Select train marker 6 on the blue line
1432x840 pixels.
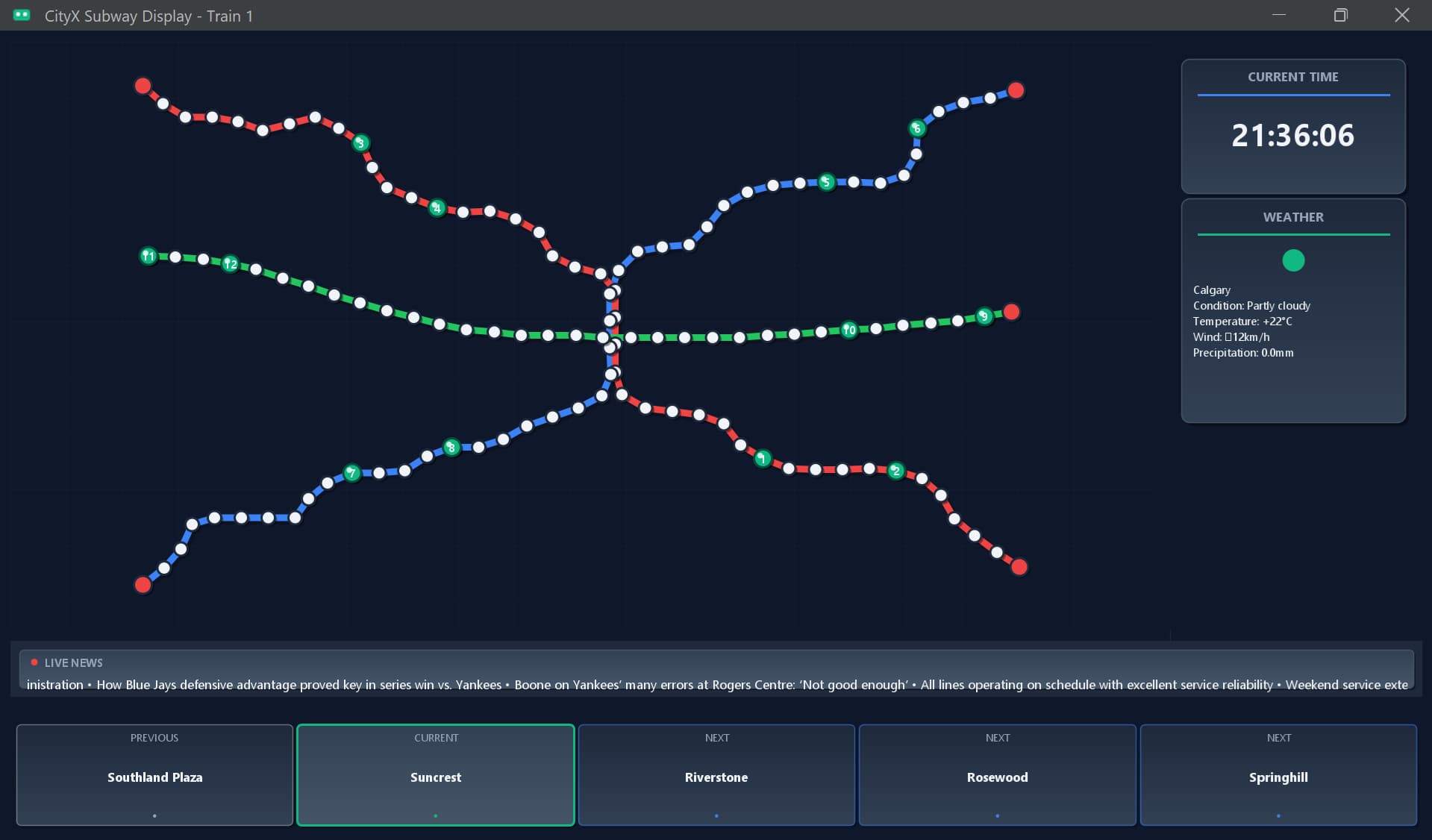click(x=917, y=128)
